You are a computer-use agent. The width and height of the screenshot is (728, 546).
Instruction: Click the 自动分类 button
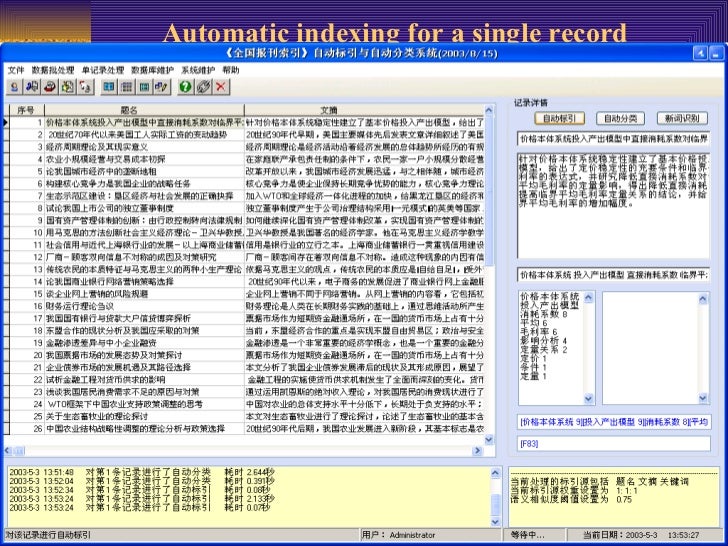[x=620, y=118]
